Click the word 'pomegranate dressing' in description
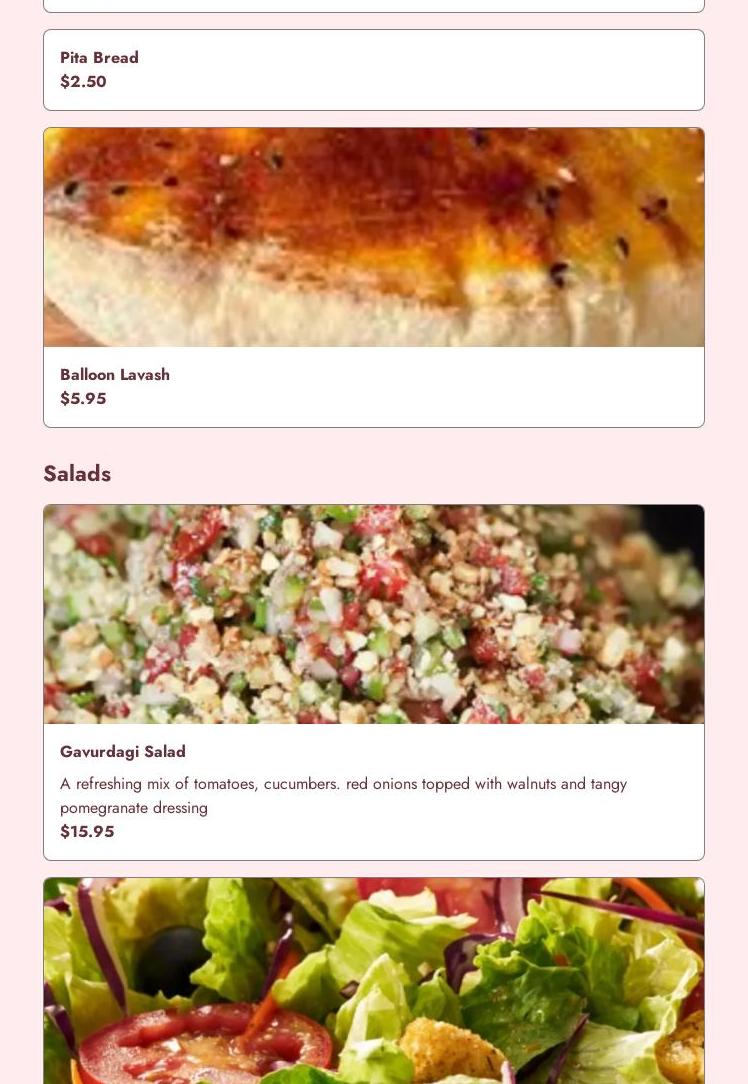 [x=133, y=808]
